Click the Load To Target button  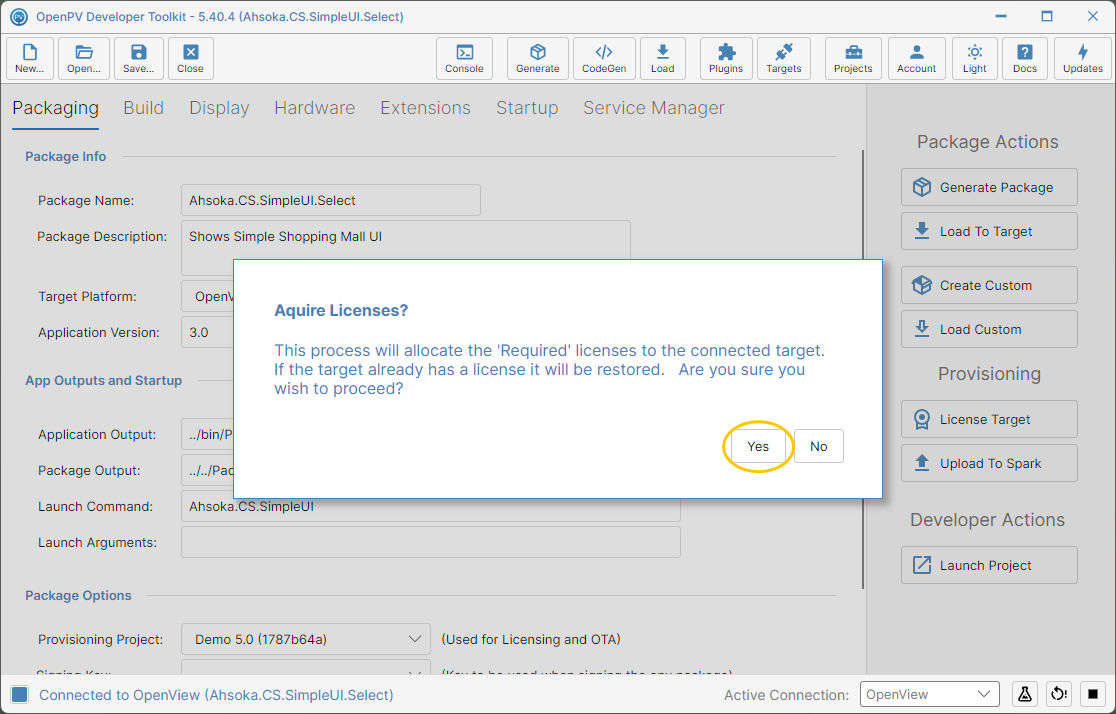click(989, 231)
